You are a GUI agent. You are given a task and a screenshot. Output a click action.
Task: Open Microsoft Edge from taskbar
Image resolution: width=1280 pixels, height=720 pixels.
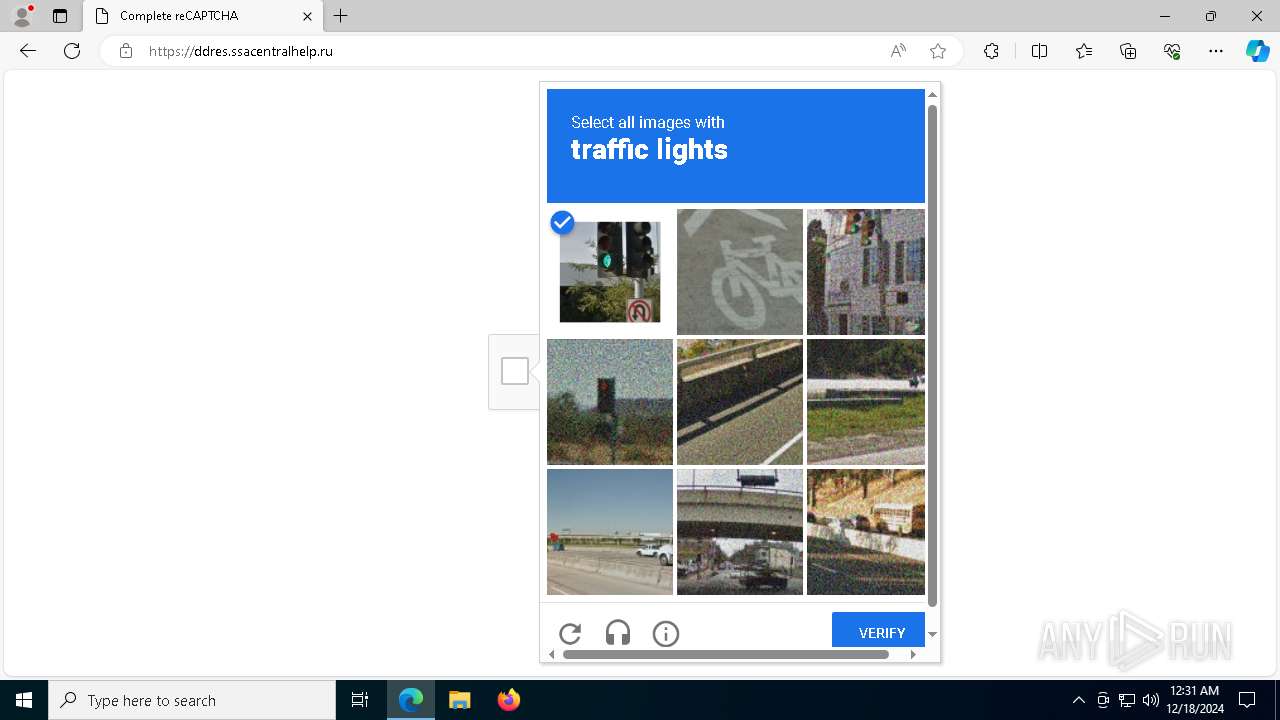point(411,700)
